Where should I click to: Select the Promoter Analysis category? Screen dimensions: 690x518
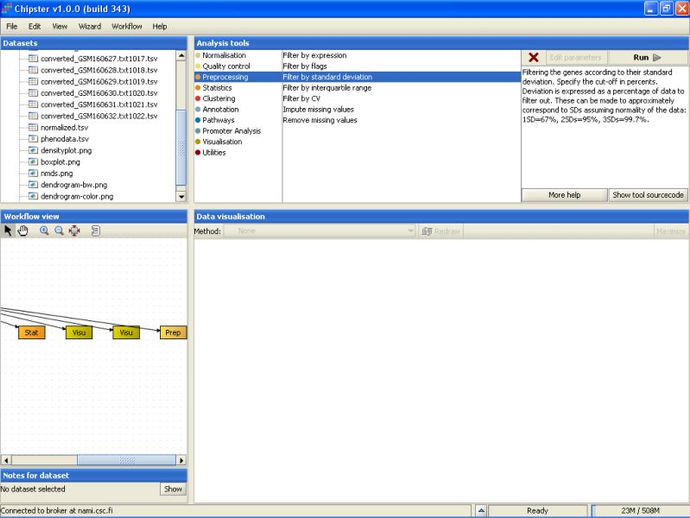pos(231,131)
